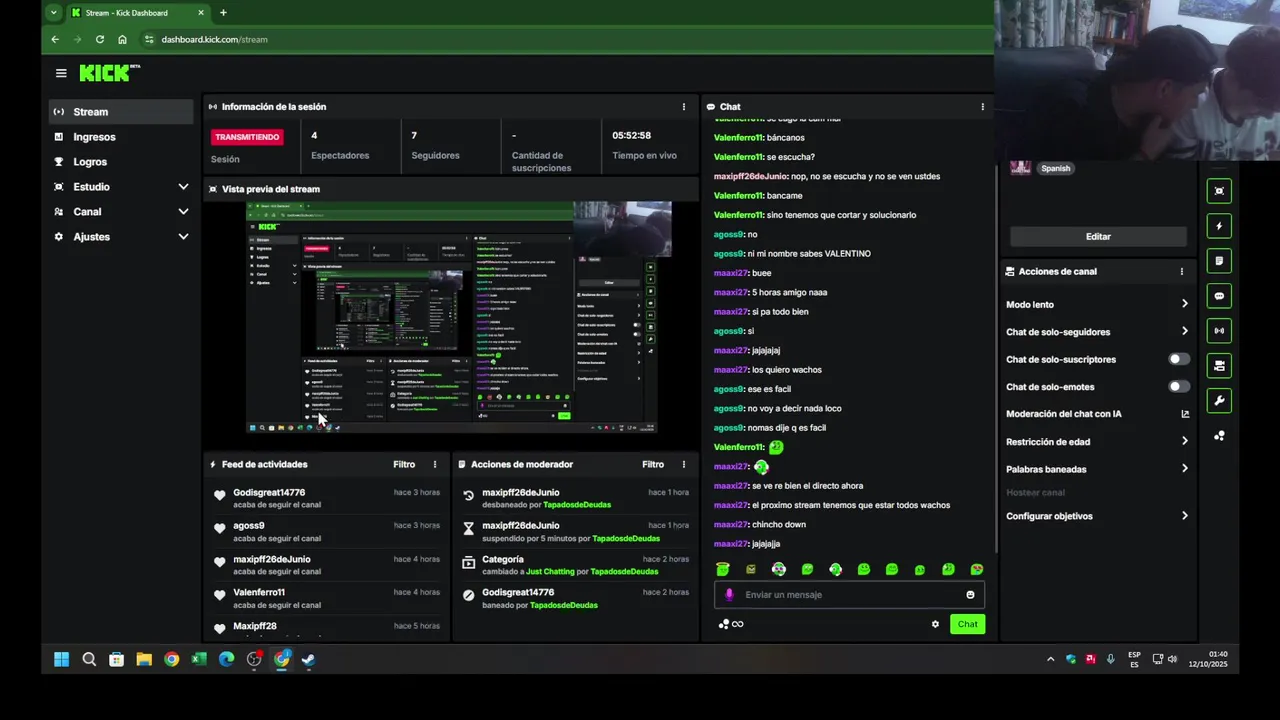Click the browser home button
1280x720 pixels.
tap(122, 39)
